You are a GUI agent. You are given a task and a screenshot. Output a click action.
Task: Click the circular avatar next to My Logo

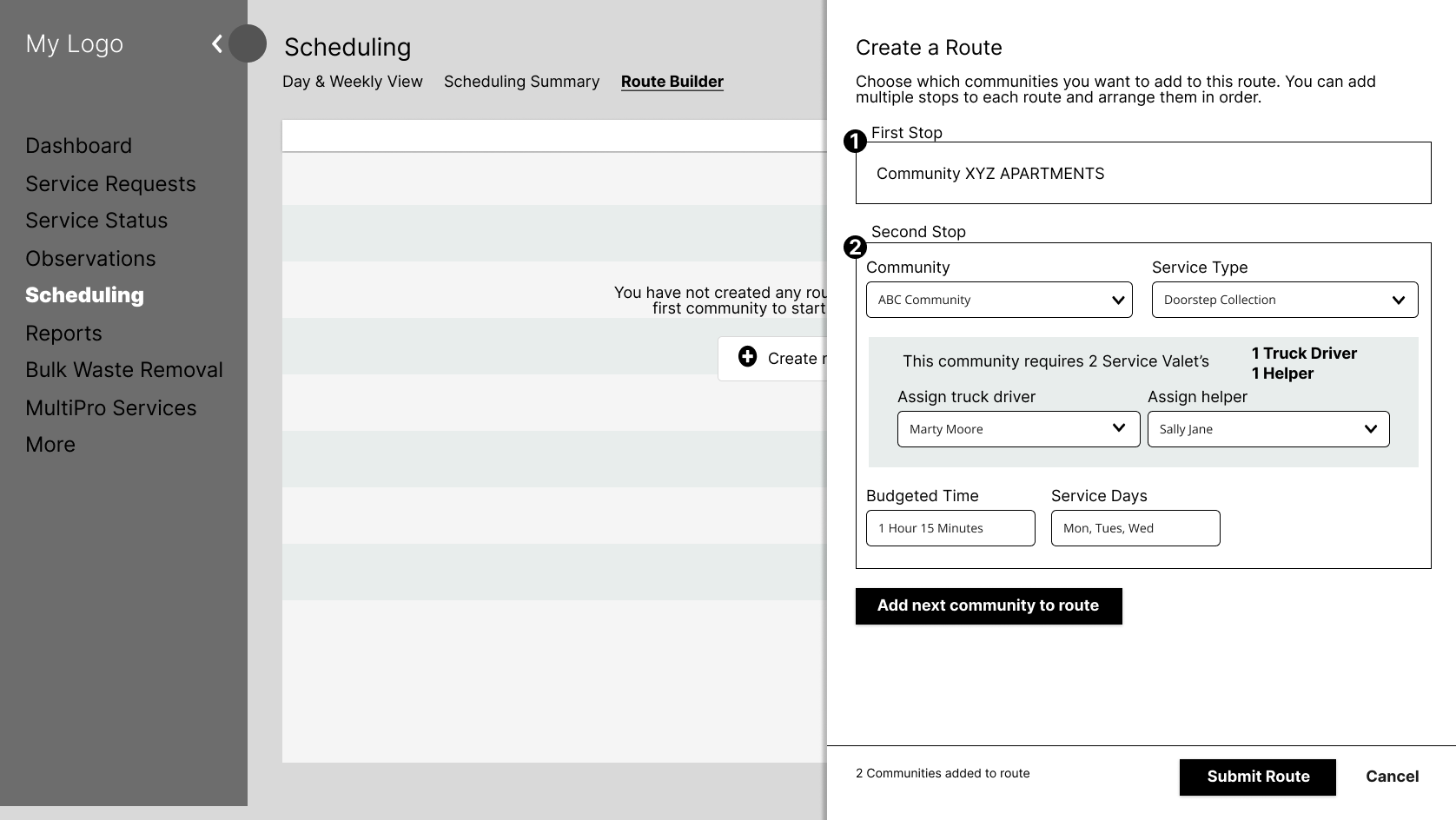coord(247,43)
